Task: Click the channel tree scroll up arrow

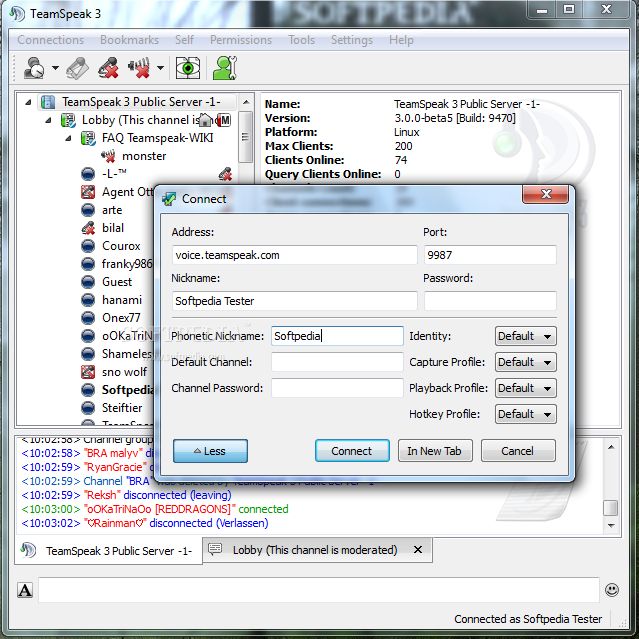Action: [246, 102]
